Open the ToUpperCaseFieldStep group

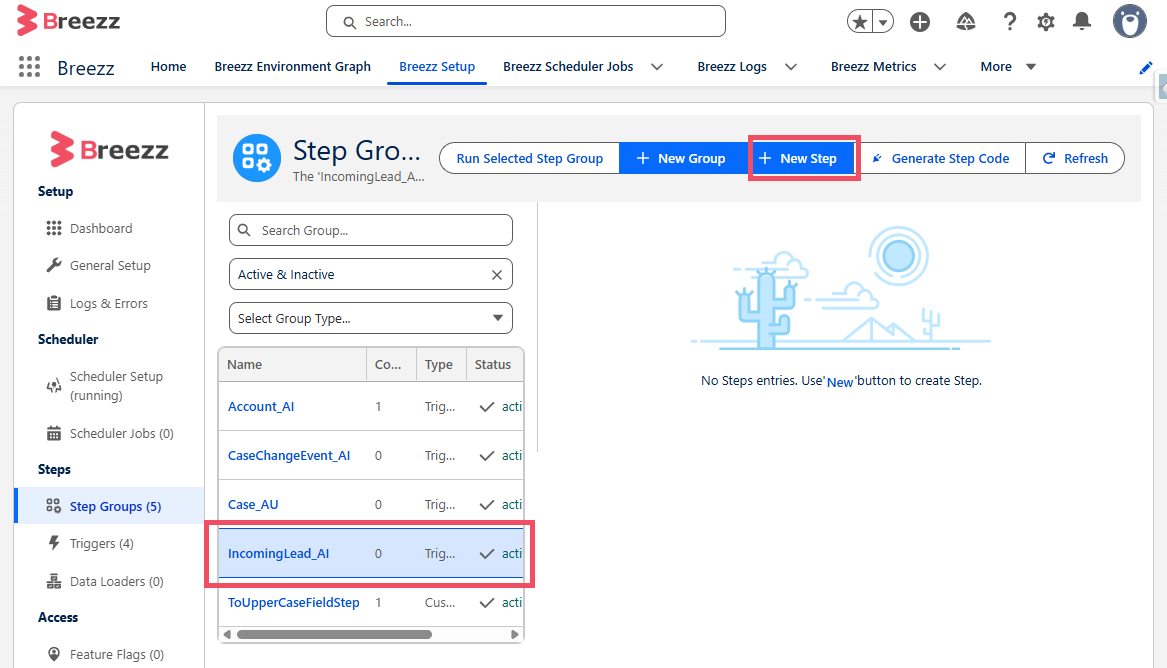coord(293,603)
